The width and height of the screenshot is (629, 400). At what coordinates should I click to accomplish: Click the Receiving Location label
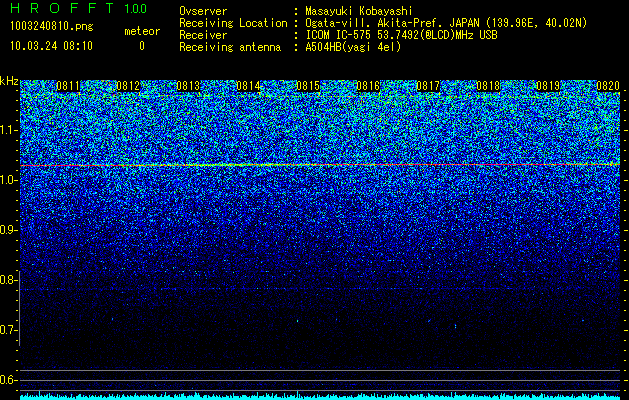point(233,23)
